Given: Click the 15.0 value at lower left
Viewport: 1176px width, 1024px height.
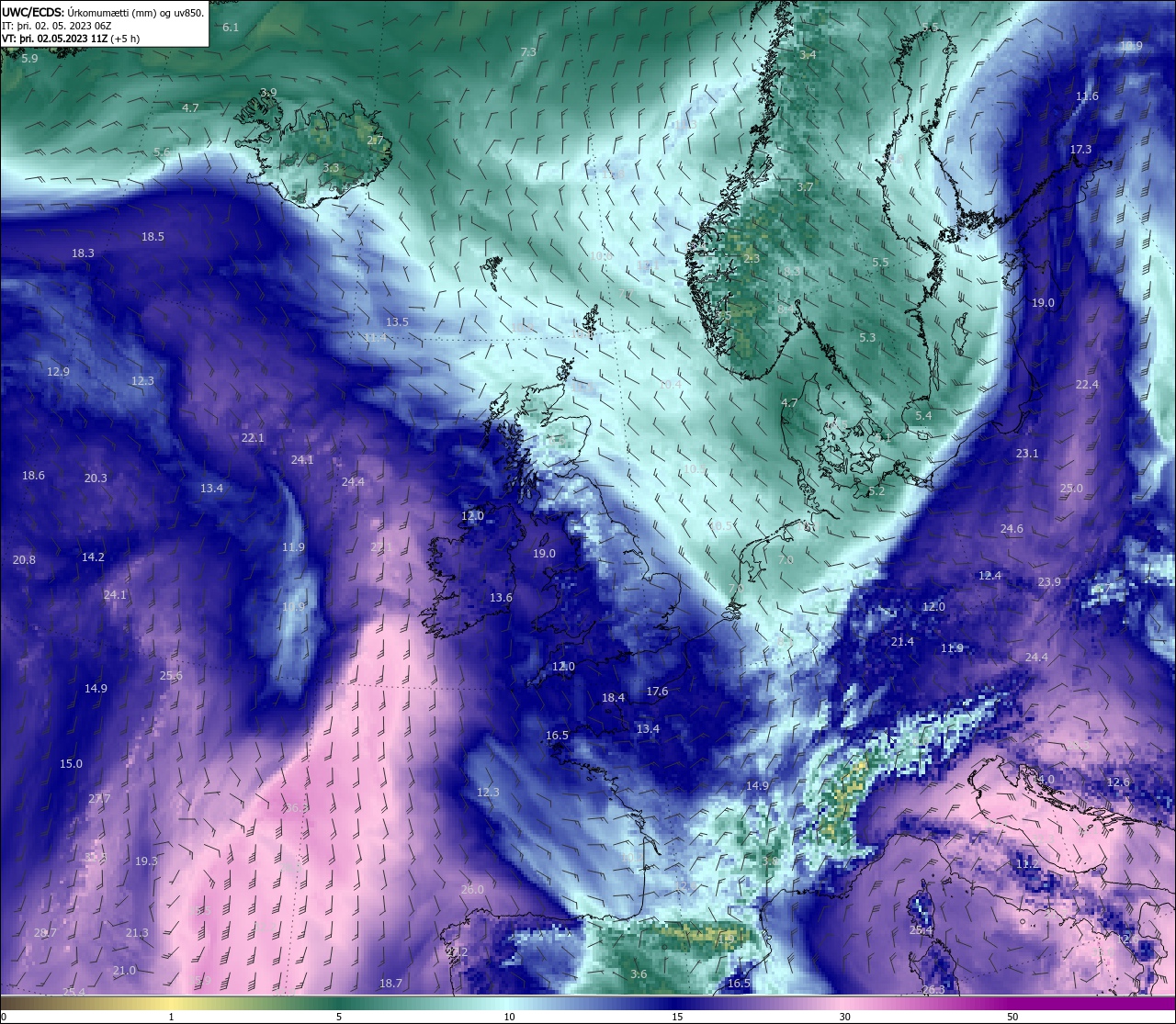Looking at the screenshot, I should click(x=71, y=763).
